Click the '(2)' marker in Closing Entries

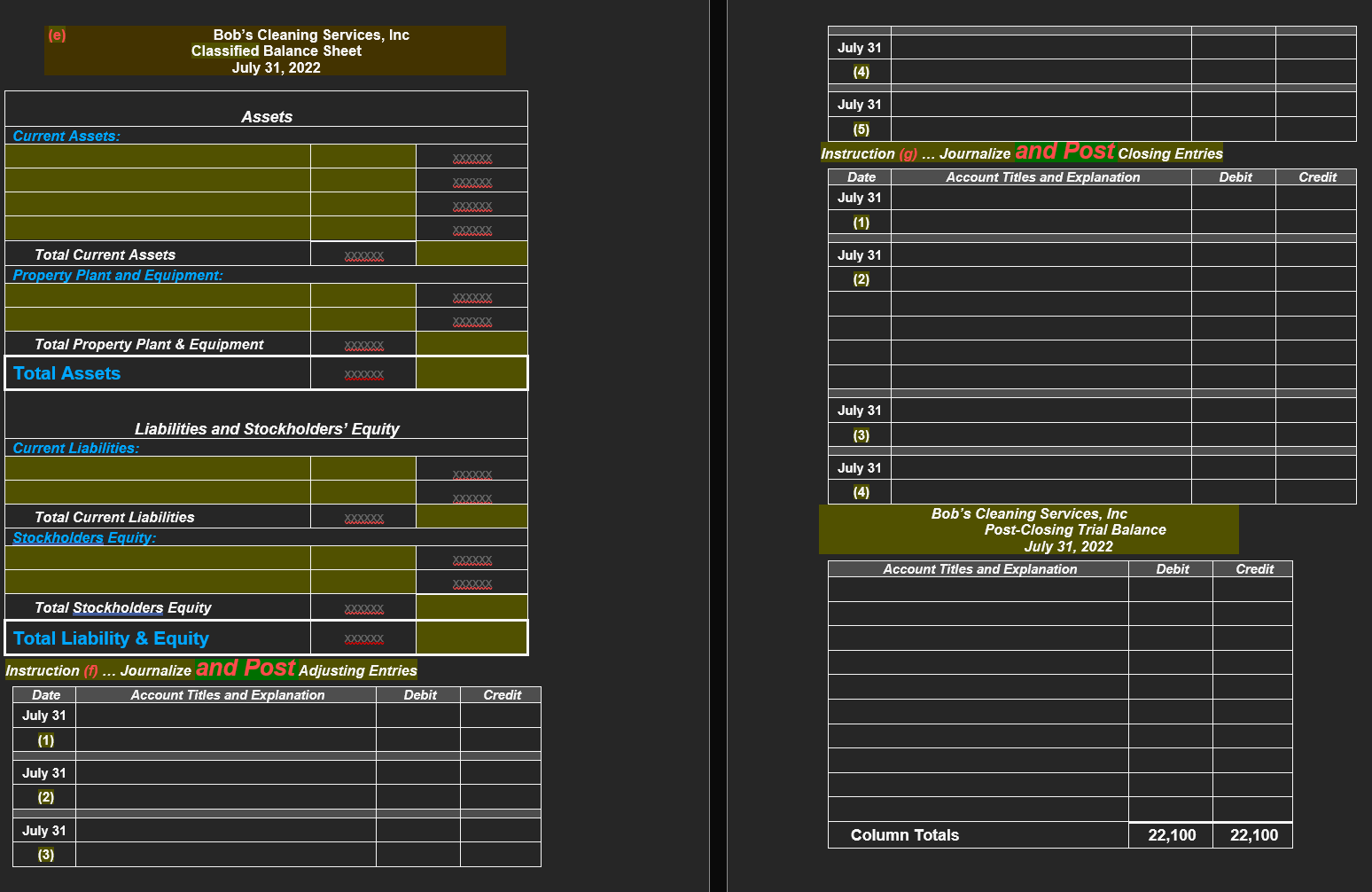pyautogui.click(x=861, y=278)
